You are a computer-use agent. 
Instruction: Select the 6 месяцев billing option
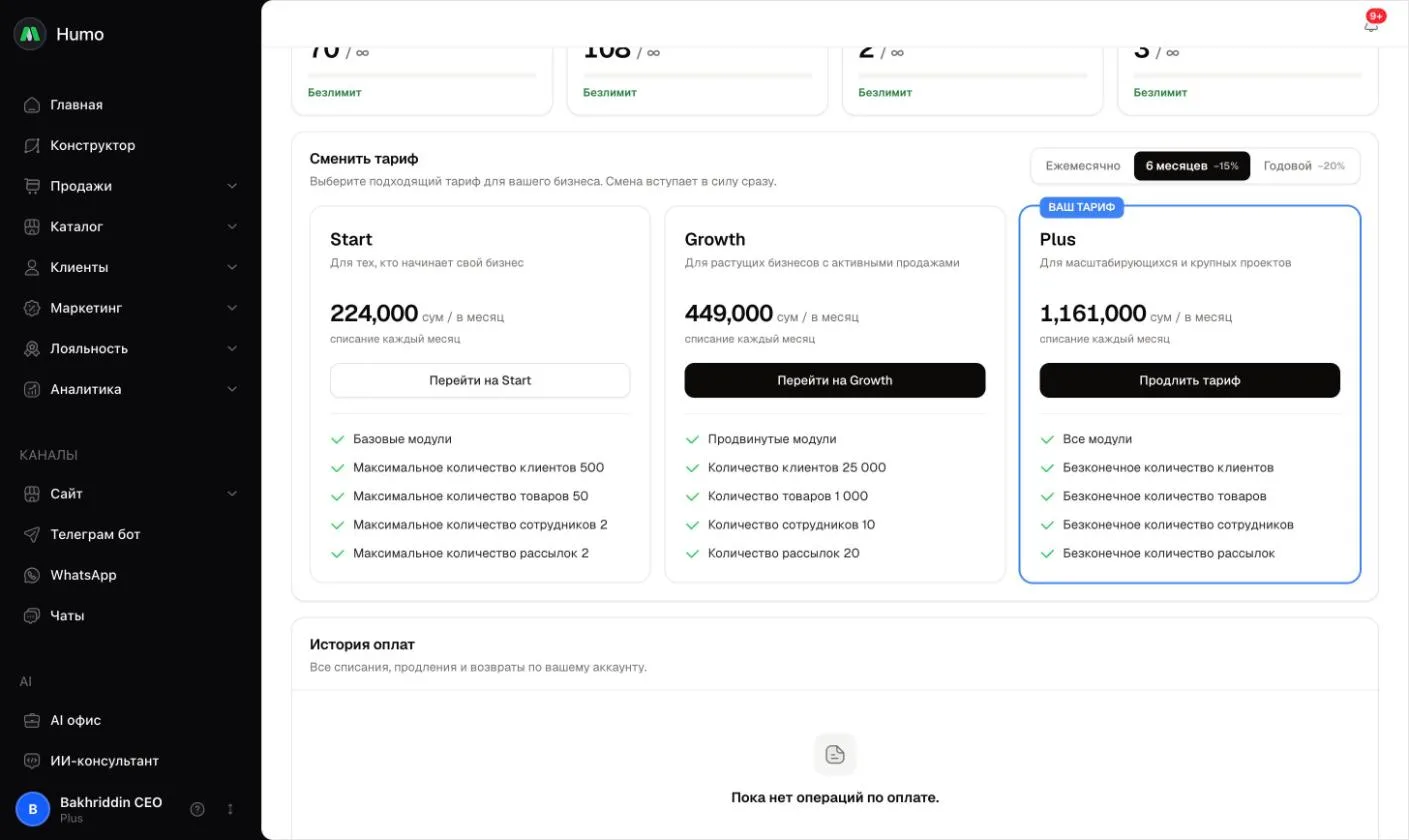click(1192, 166)
